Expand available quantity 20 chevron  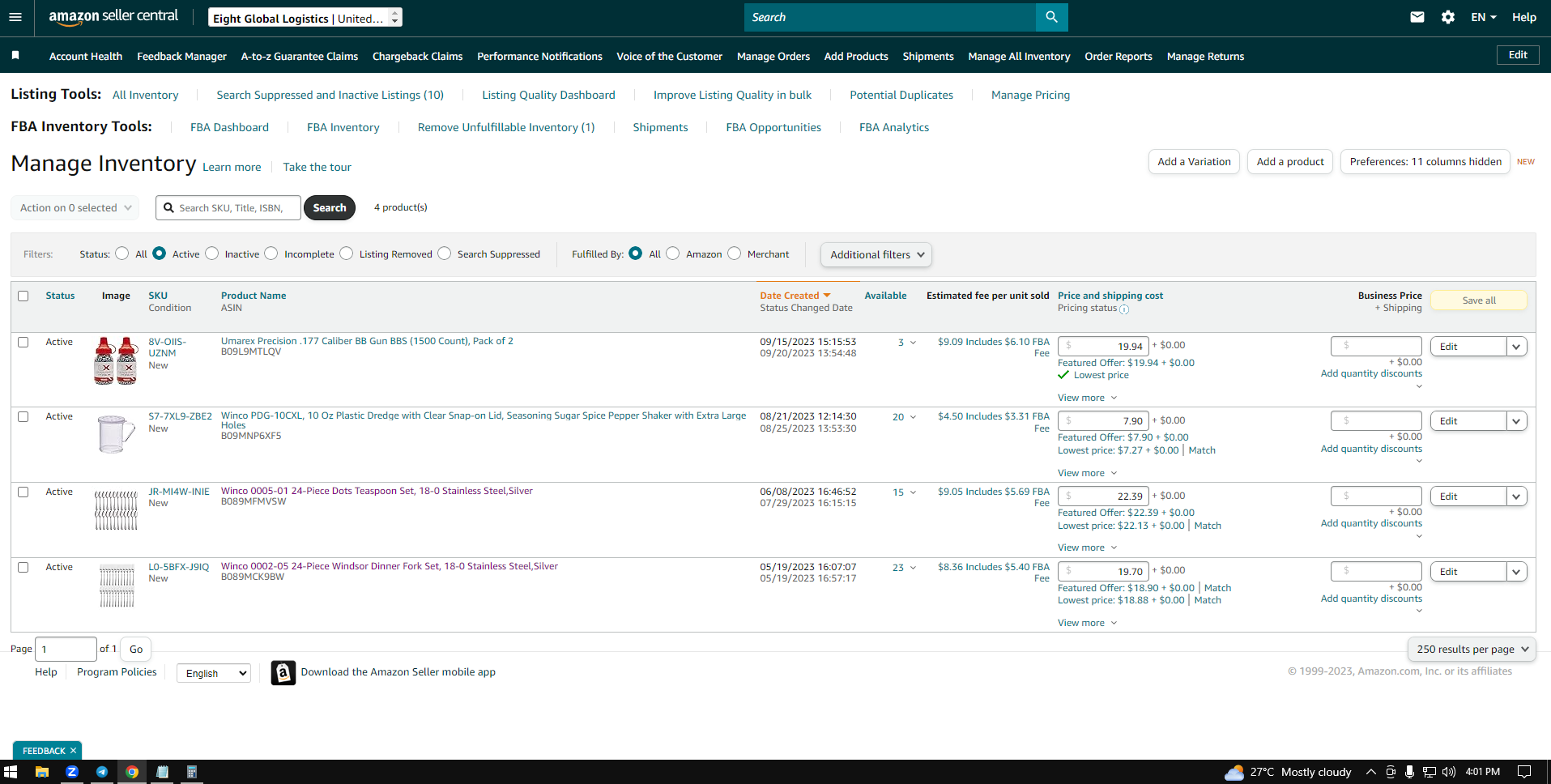[x=914, y=417]
